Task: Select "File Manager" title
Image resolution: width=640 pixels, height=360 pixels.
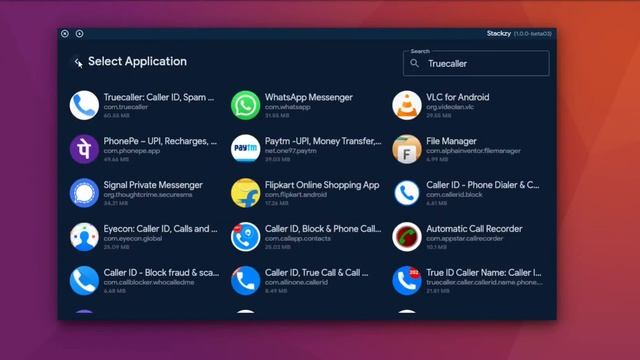Action: coord(451,141)
